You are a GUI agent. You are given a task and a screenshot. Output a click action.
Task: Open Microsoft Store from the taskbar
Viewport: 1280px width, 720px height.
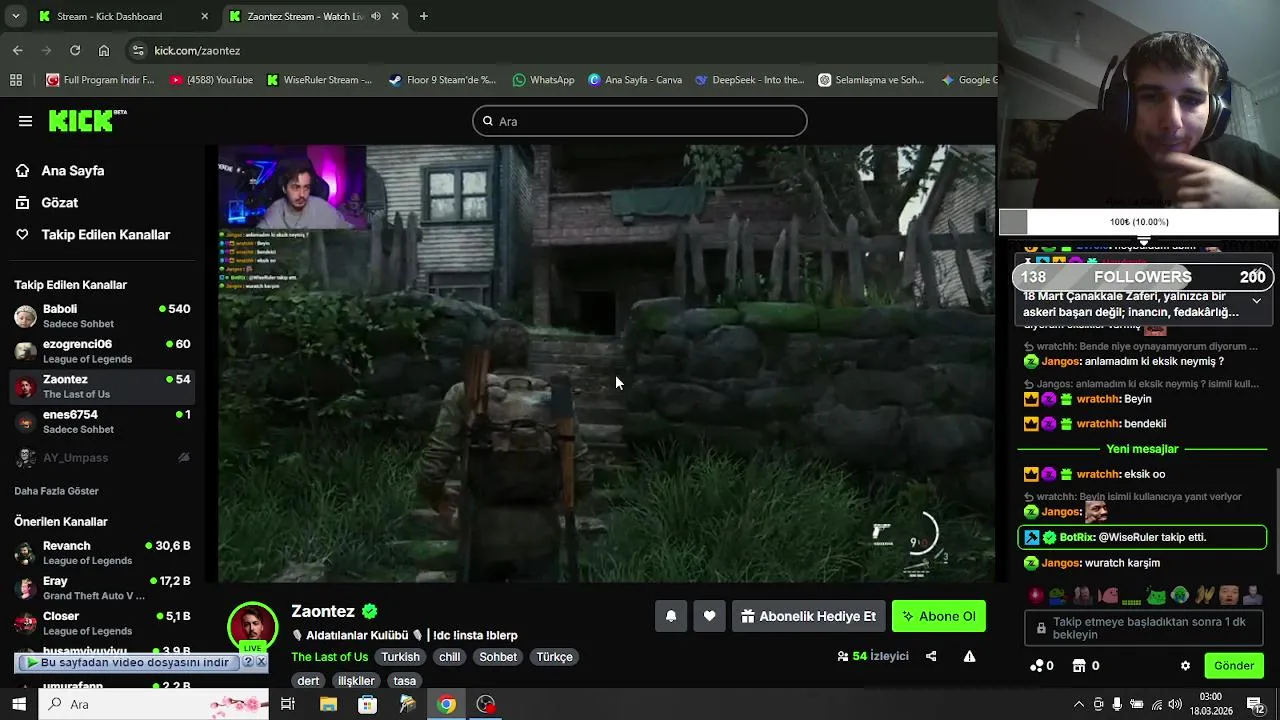point(367,704)
